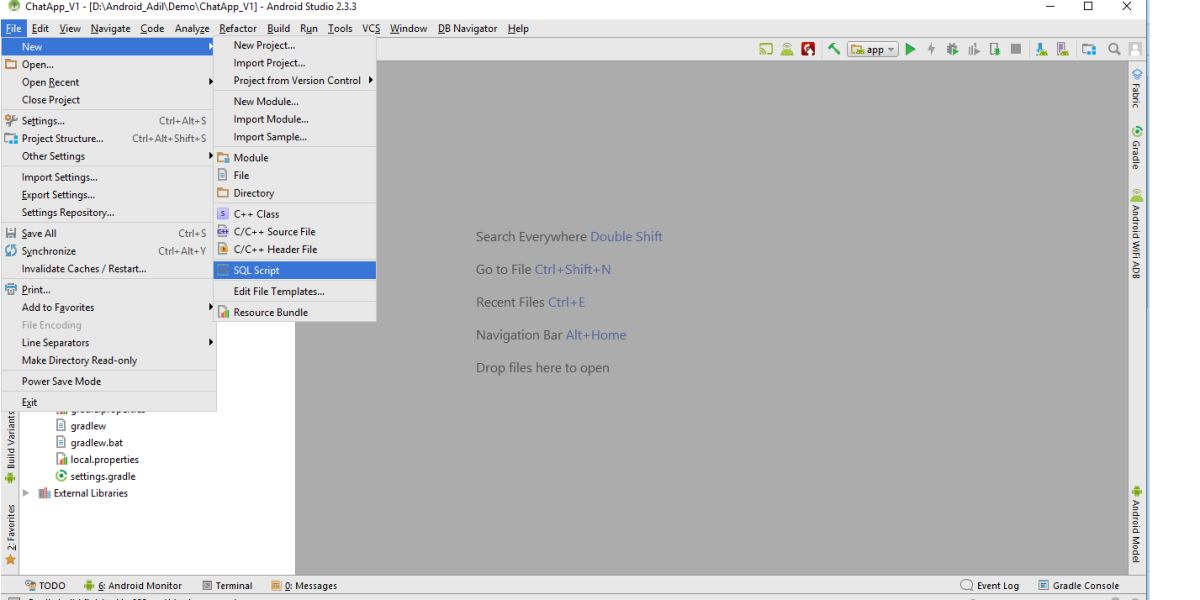Start debugging with the bug icon
This screenshot has height=600, width=1200.
[x=952, y=49]
